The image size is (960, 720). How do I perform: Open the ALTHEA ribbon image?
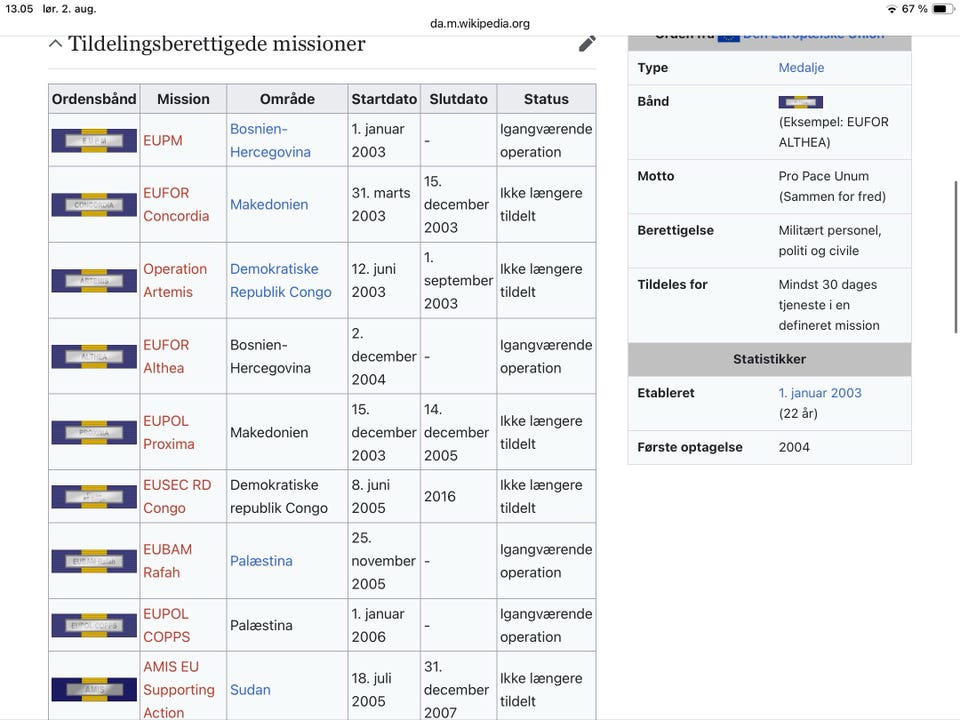(94, 357)
